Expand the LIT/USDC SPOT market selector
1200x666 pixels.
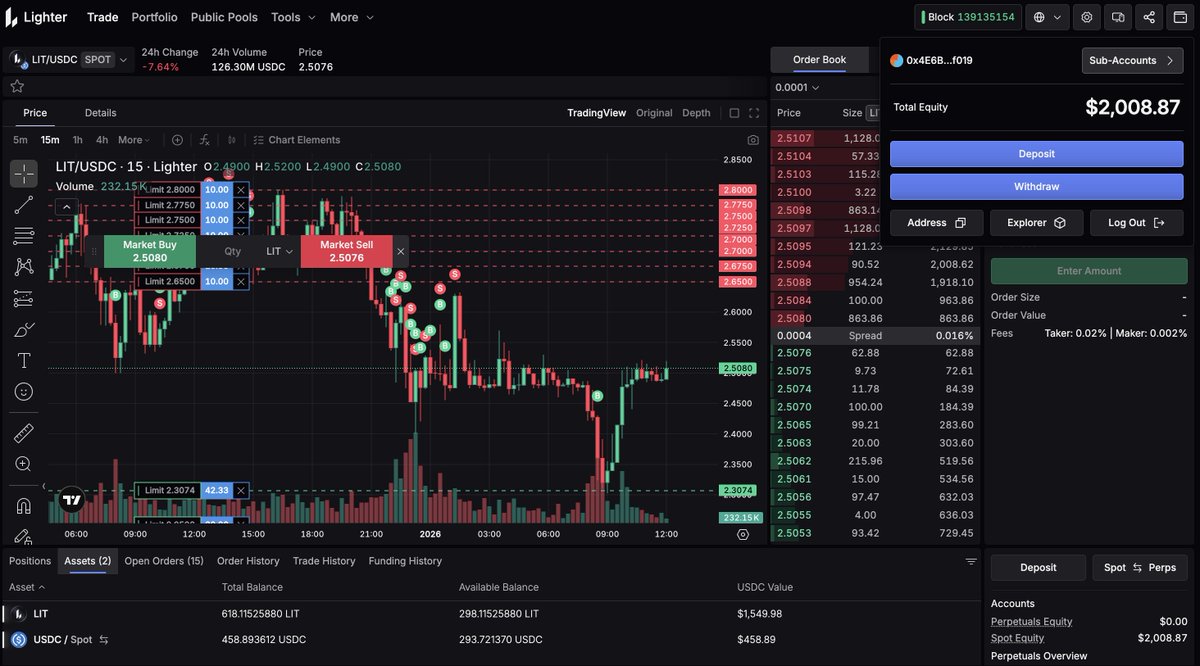70,60
